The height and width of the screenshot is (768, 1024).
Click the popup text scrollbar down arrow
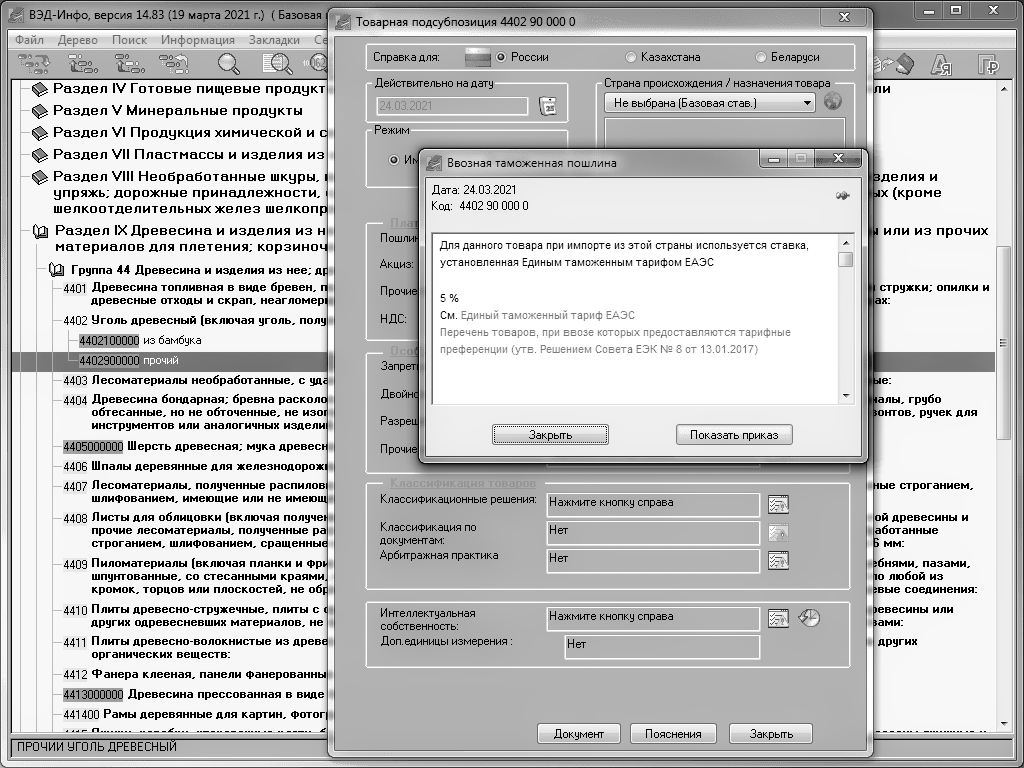(846, 396)
